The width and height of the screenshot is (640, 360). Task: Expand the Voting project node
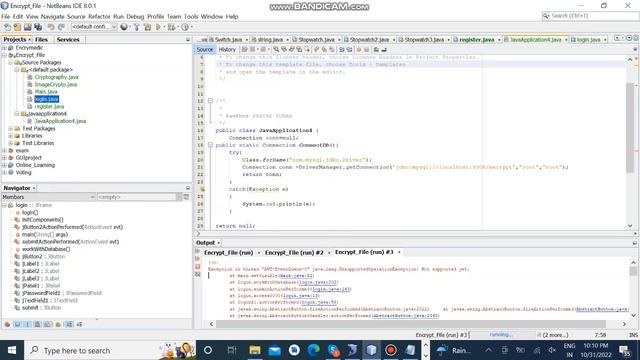[4, 173]
